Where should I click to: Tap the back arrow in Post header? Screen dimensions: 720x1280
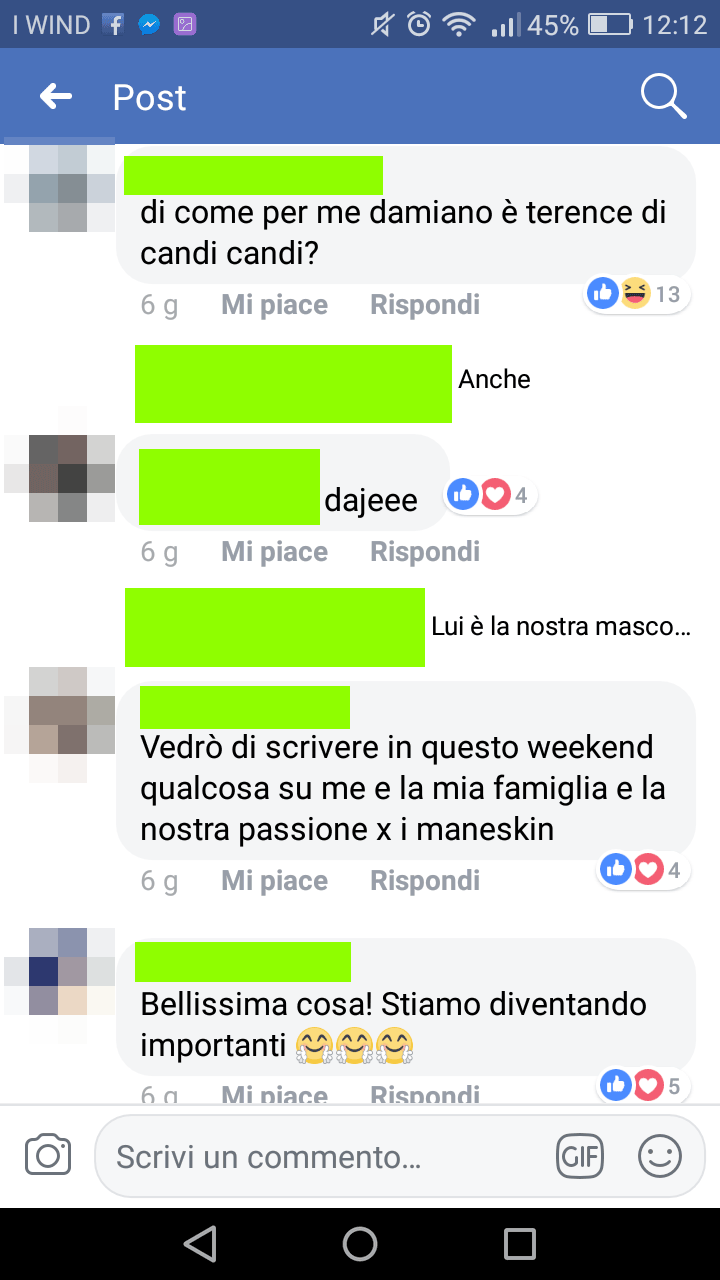pyautogui.click(x=56, y=97)
